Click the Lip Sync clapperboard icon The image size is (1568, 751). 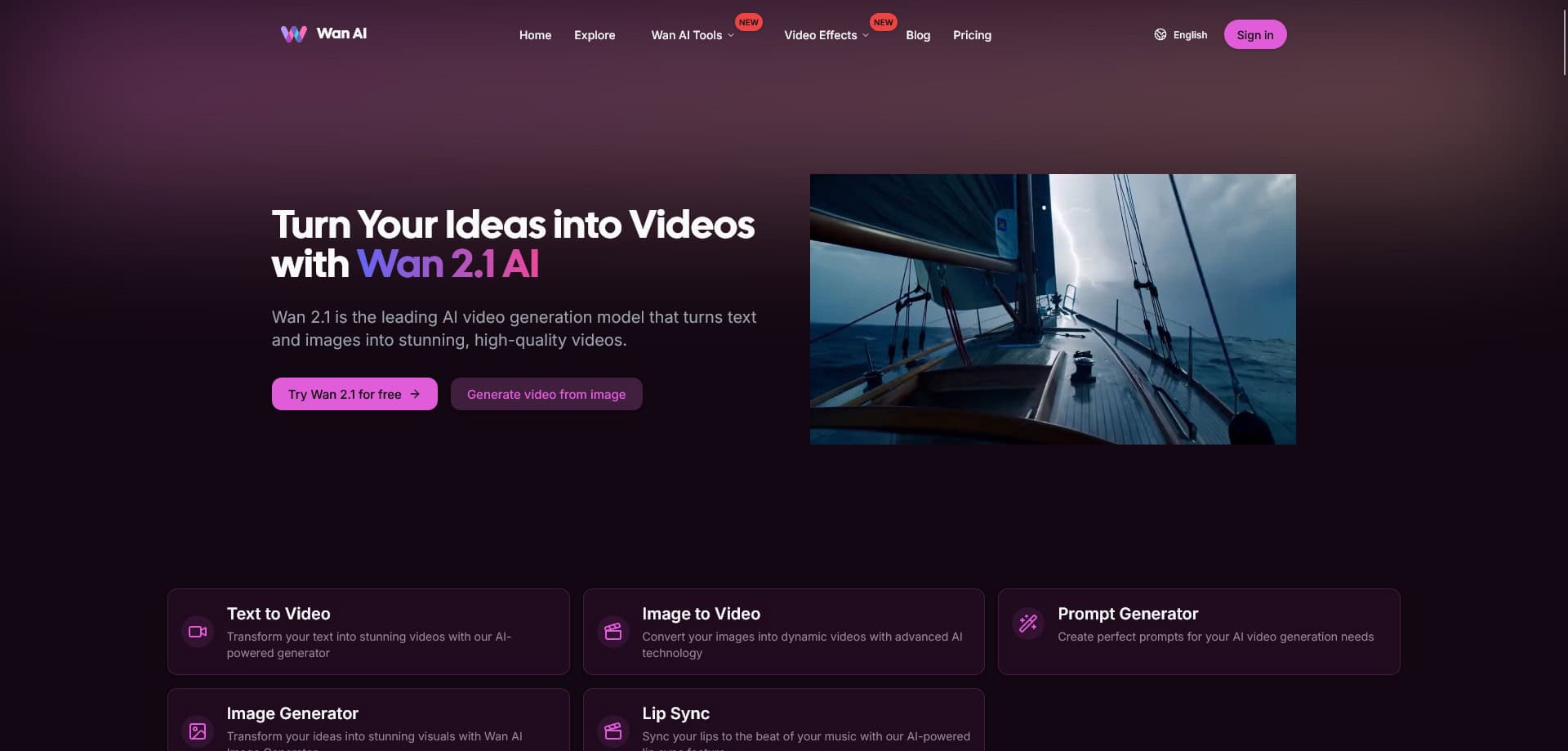point(612,731)
